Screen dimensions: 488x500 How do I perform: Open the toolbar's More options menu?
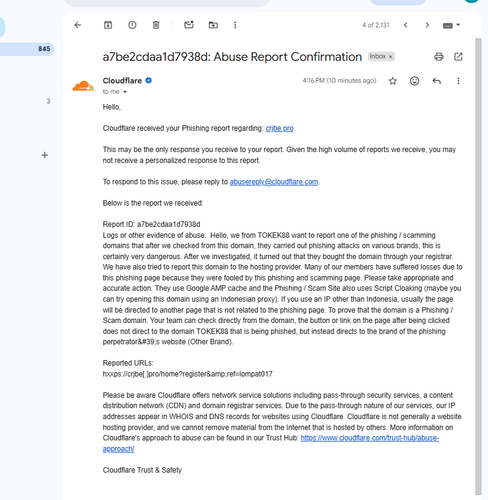tap(235, 25)
